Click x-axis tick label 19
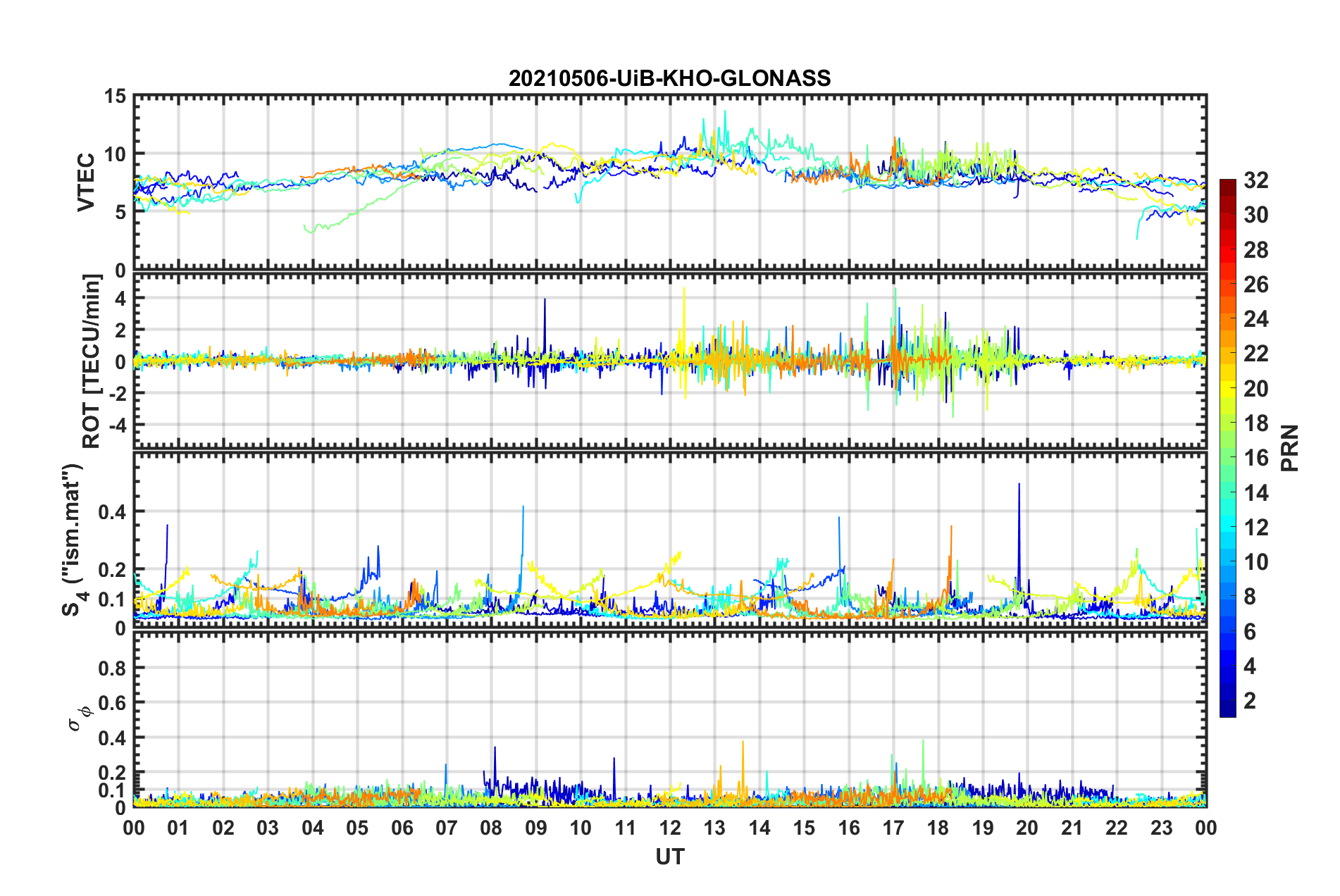 click(983, 828)
